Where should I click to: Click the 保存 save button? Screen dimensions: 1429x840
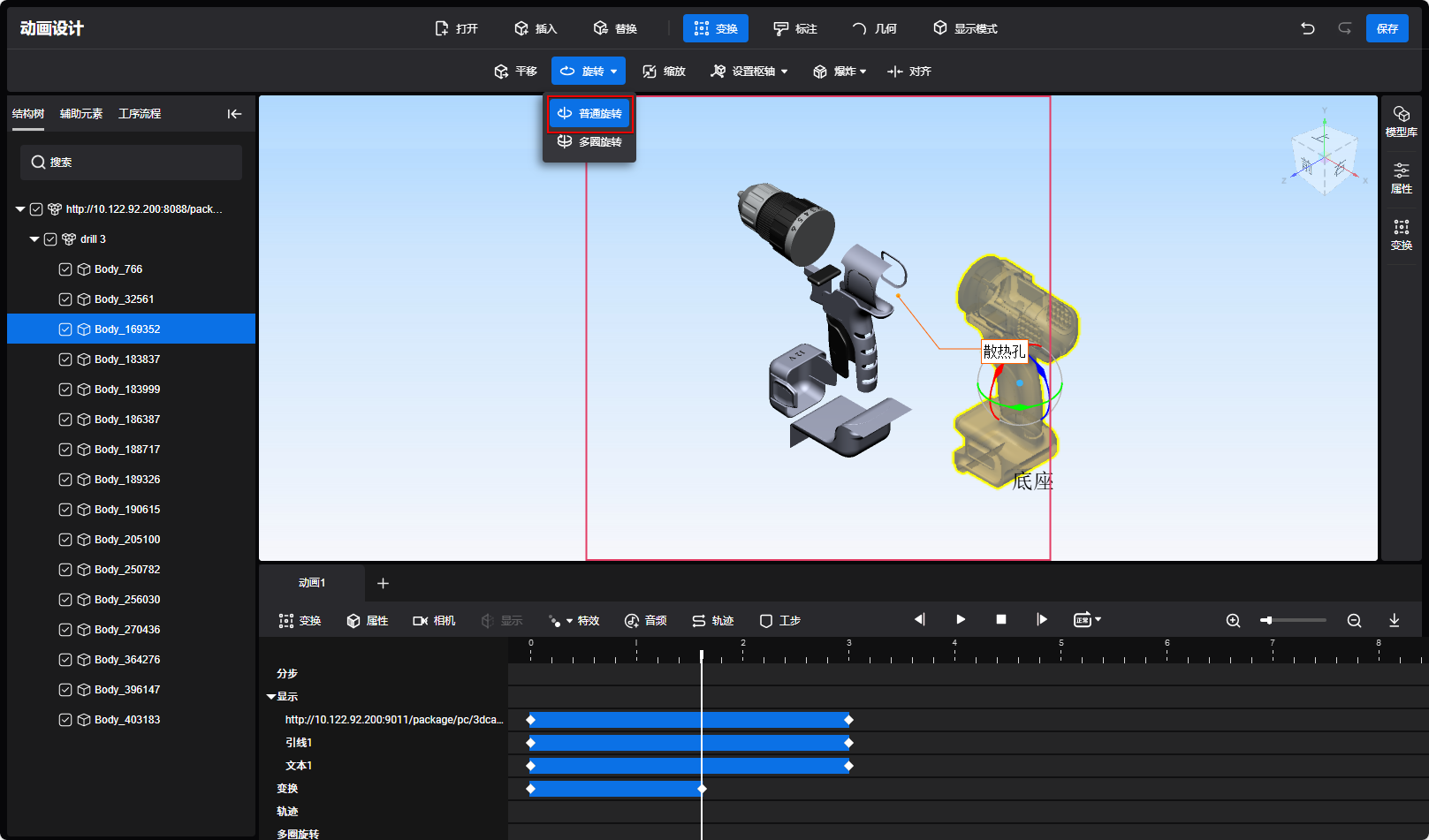point(1387,28)
